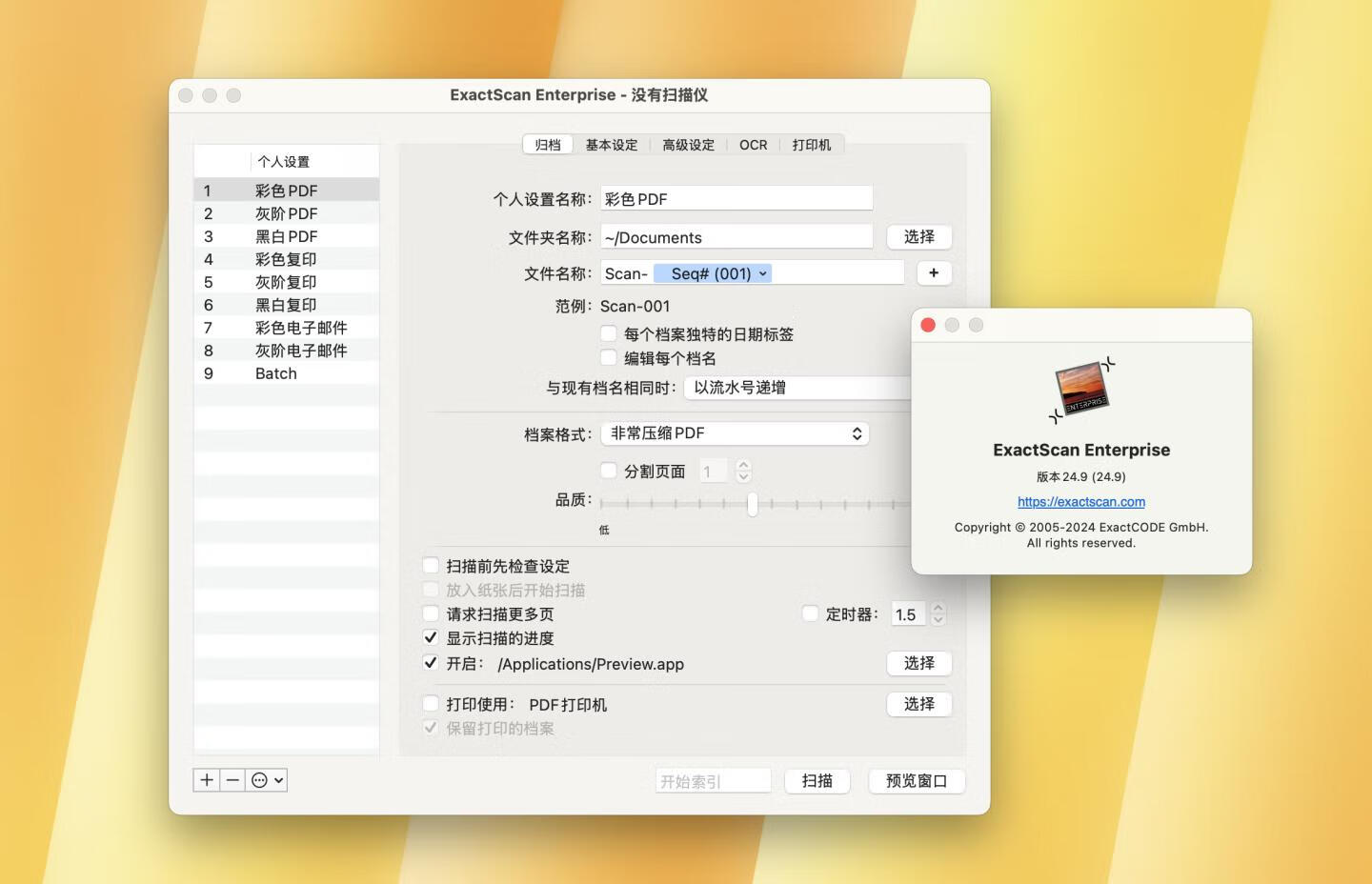Click the remove profile minus icon

point(232,780)
